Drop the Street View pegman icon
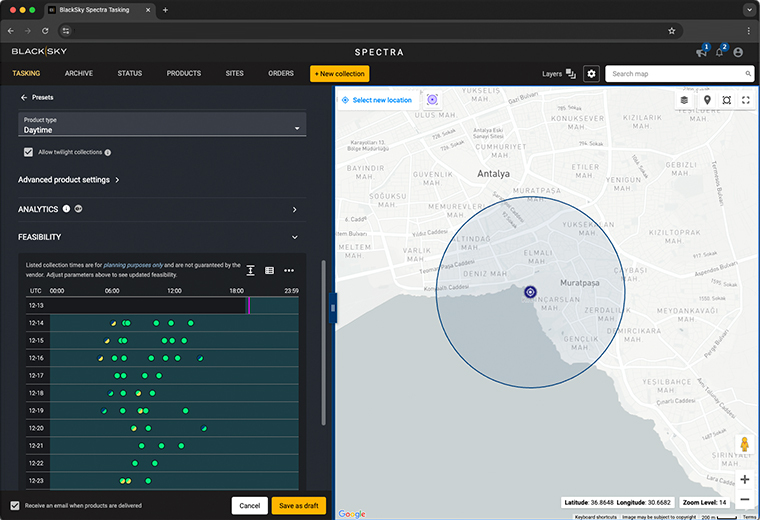This screenshot has height=520, width=760. 744,444
